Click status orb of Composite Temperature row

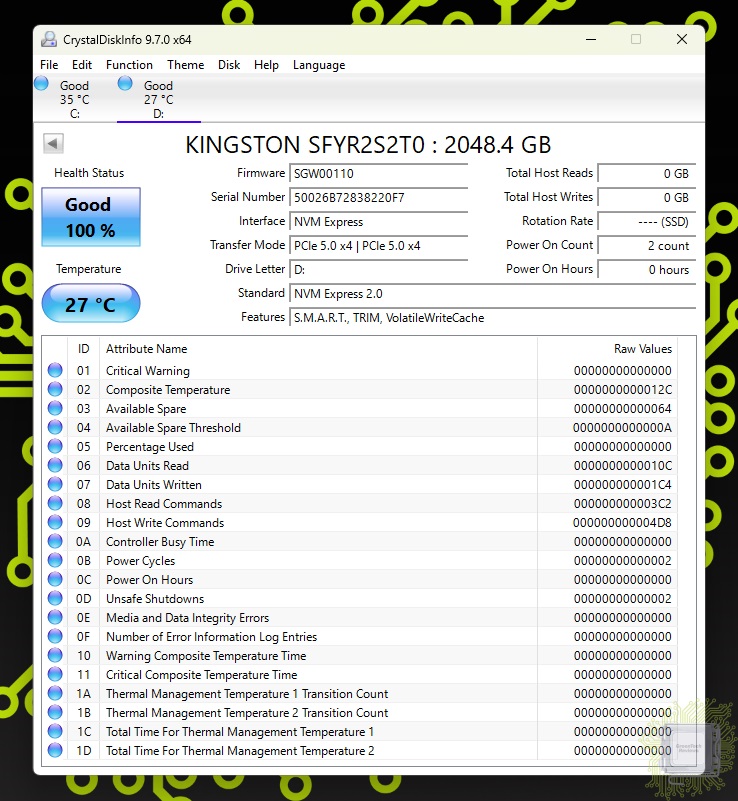(55, 389)
